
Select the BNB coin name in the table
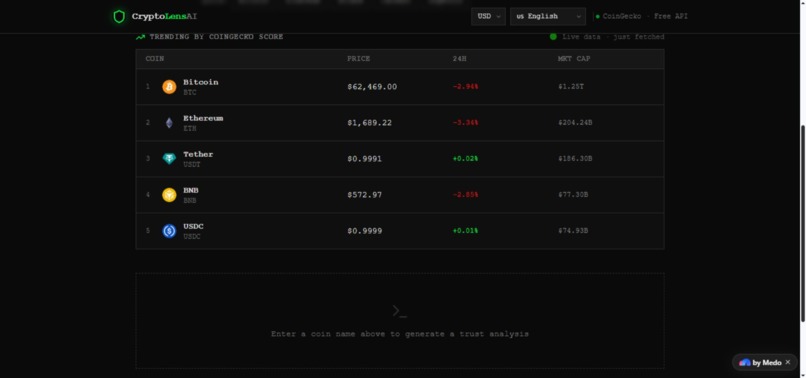[x=191, y=190]
